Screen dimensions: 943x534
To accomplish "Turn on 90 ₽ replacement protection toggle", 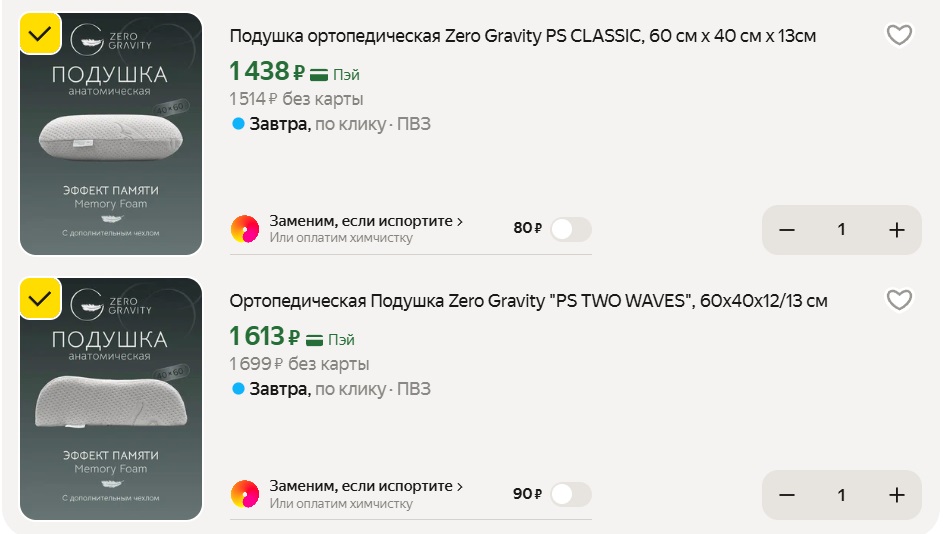I will coord(570,494).
